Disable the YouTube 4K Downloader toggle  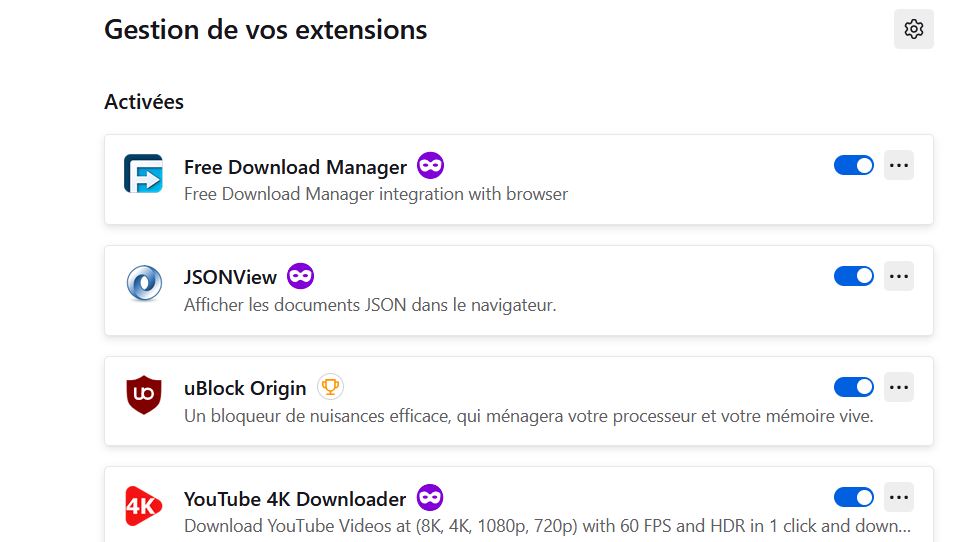coord(853,497)
